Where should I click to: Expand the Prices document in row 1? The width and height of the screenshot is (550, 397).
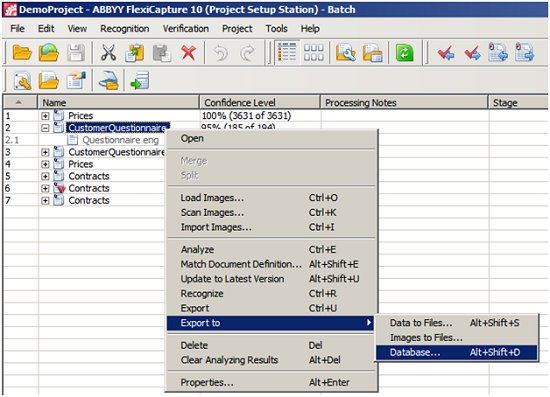45,116
